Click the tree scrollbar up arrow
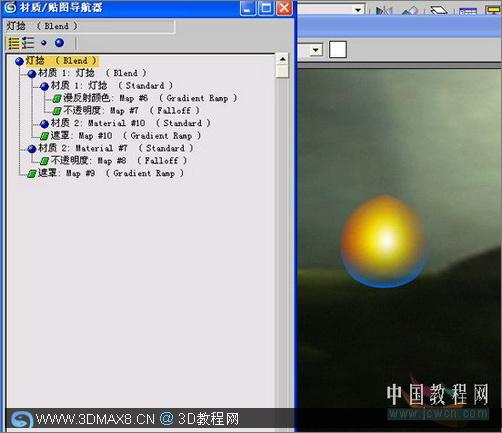 282,59
